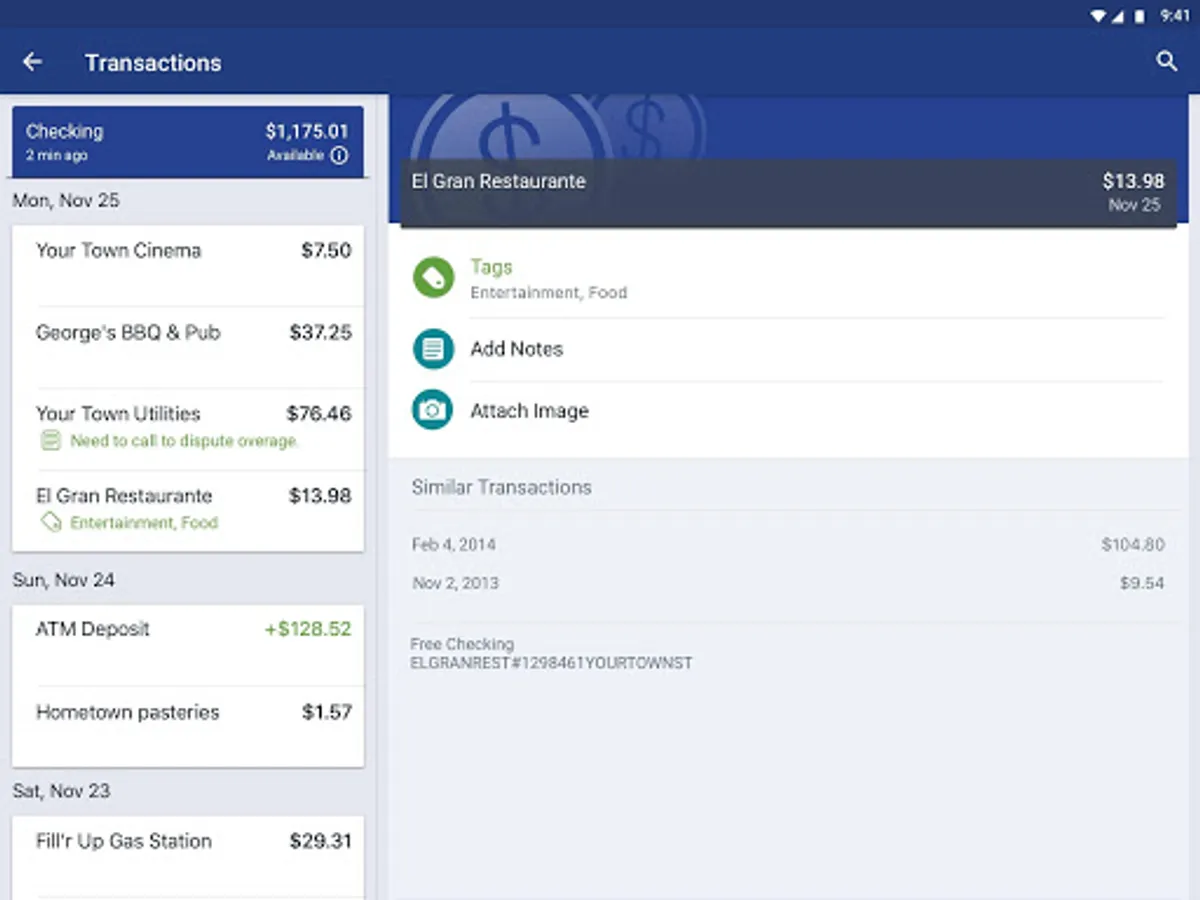Open the Nov 2, 2013 similar transaction
Image resolution: width=1200 pixels, height=900 pixels.
coord(788,583)
